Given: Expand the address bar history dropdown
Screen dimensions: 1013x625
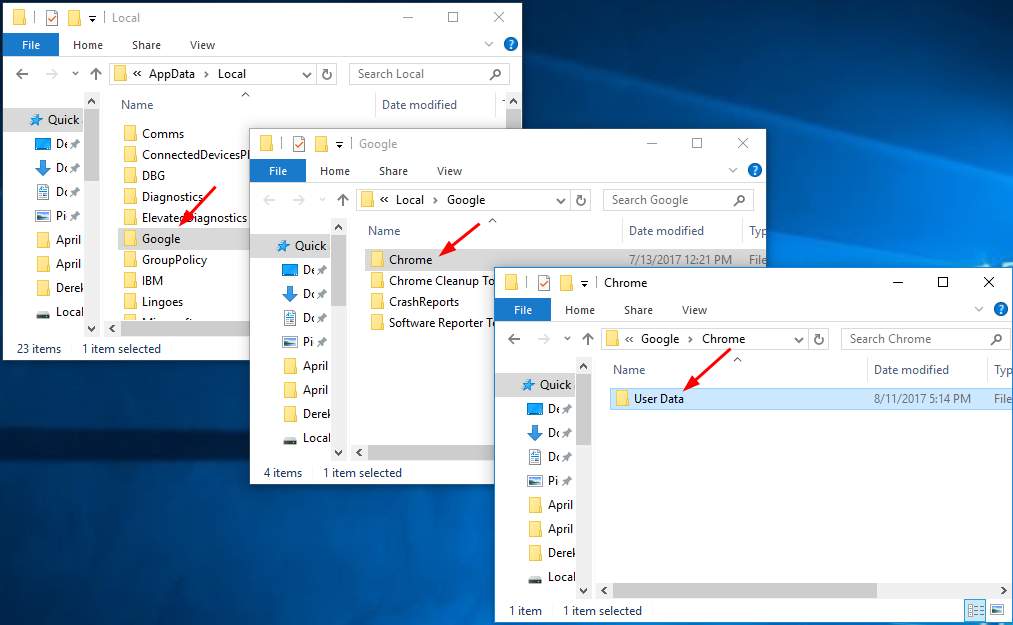Looking at the screenshot, I should coord(798,338).
